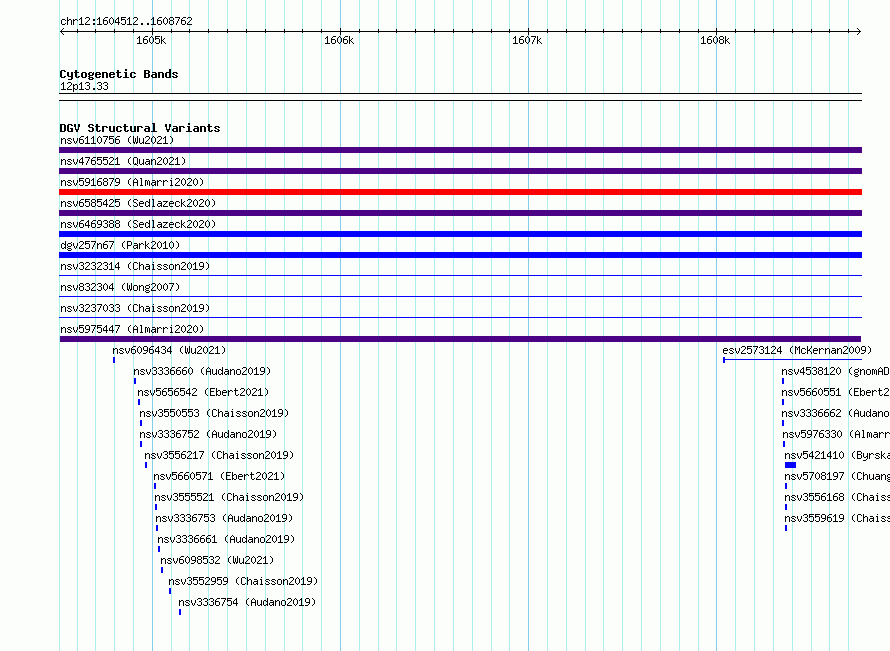Click nsv5976330 variant label
The image size is (890, 651).
click(837, 434)
